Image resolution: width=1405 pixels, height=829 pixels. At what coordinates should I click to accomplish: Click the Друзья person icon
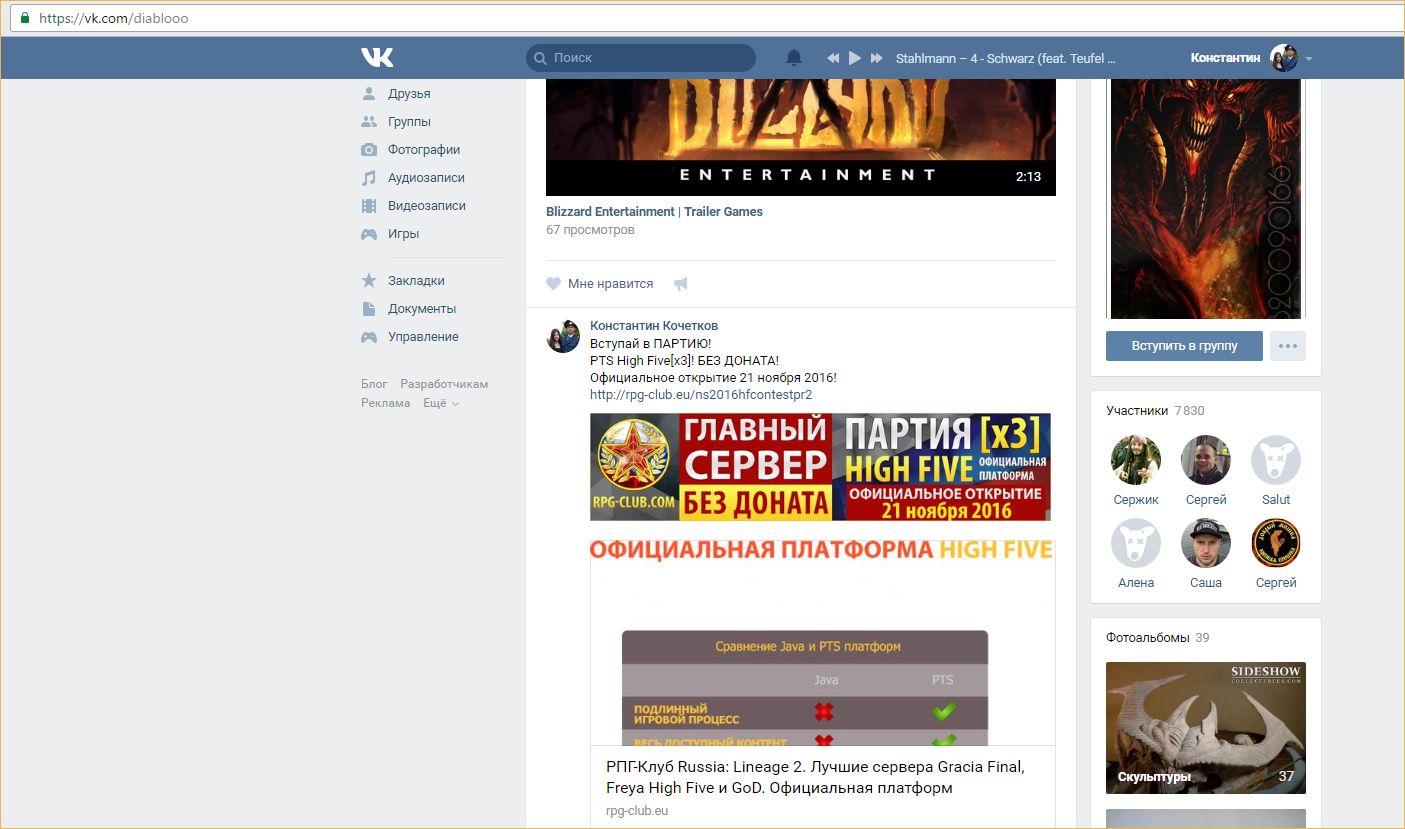point(369,93)
